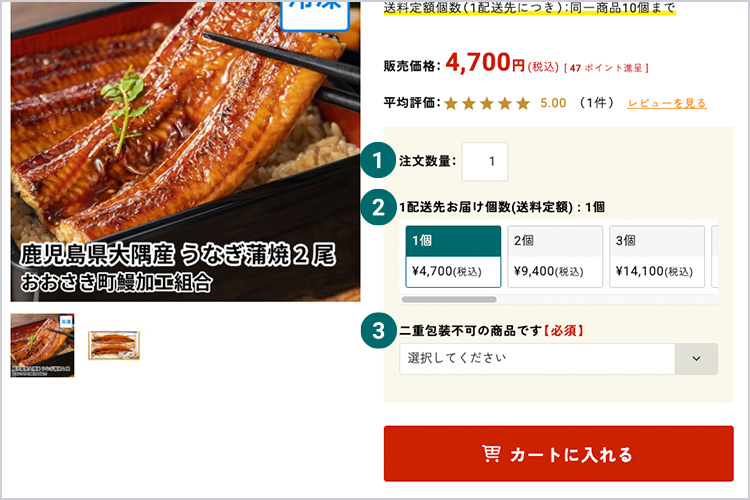
Task: Click the shopping cart icon on red button
Action: [x=491, y=453]
